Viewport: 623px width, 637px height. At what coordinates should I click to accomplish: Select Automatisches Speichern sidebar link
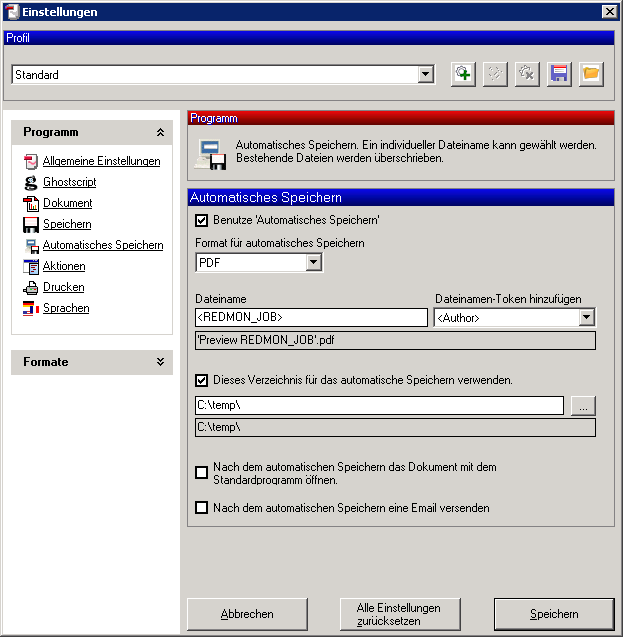(103, 245)
